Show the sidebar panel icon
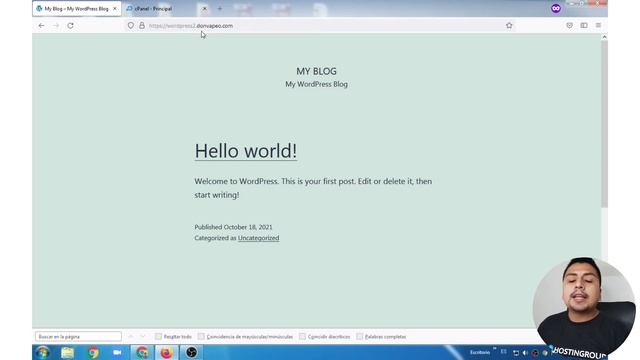 pos(584,25)
